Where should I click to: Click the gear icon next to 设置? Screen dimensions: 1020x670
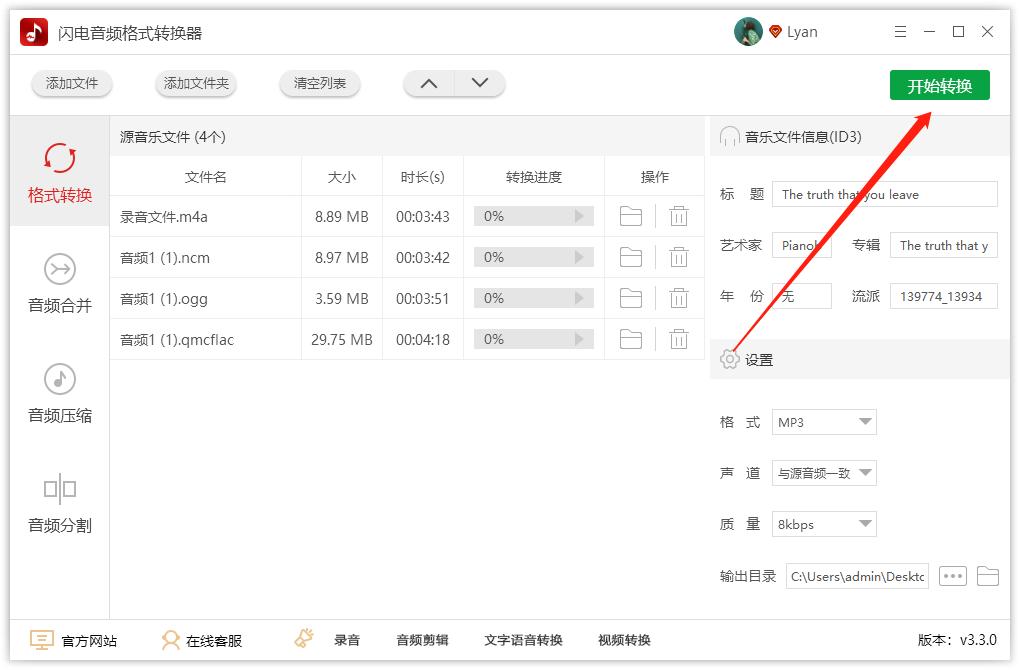729,359
